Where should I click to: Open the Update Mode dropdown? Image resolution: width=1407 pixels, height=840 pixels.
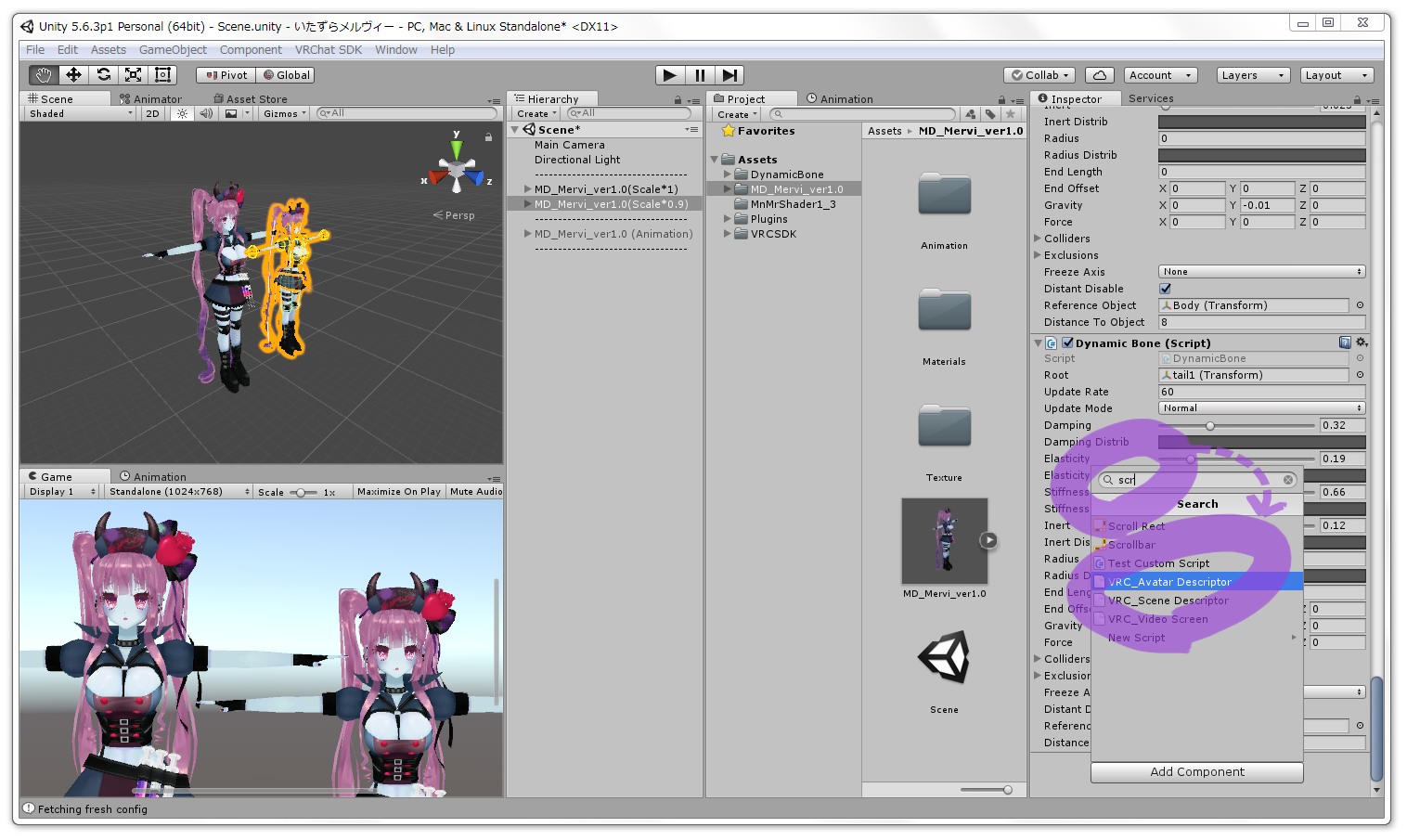(1261, 408)
